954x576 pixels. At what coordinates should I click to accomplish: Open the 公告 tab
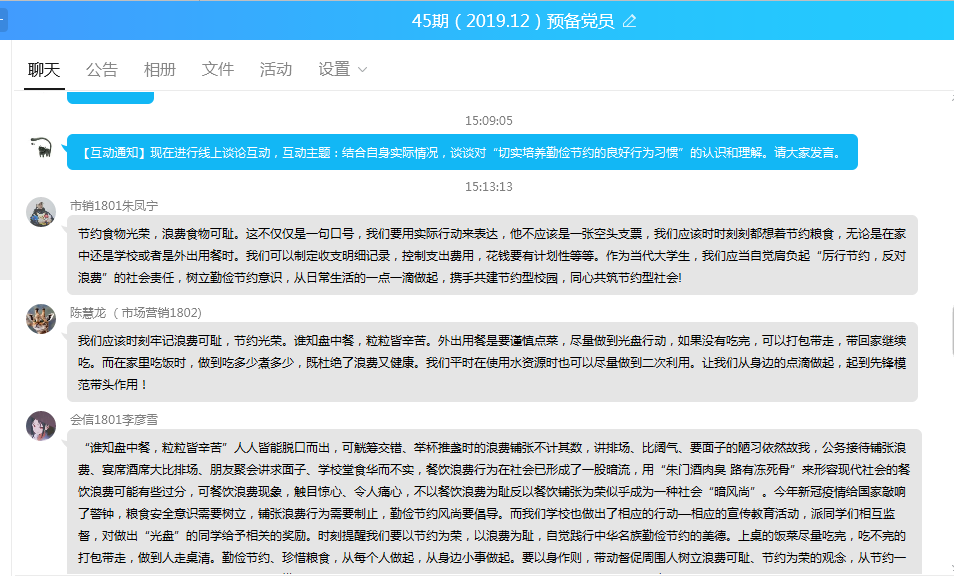(x=102, y=70)
